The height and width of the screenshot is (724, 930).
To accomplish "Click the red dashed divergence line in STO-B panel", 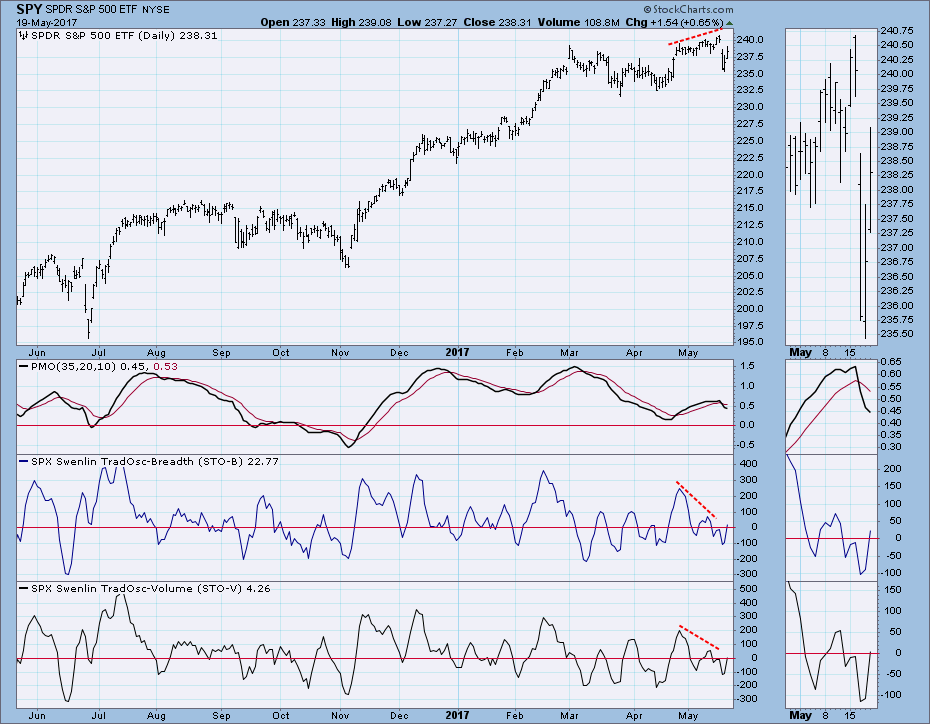I will pos(696,500).
